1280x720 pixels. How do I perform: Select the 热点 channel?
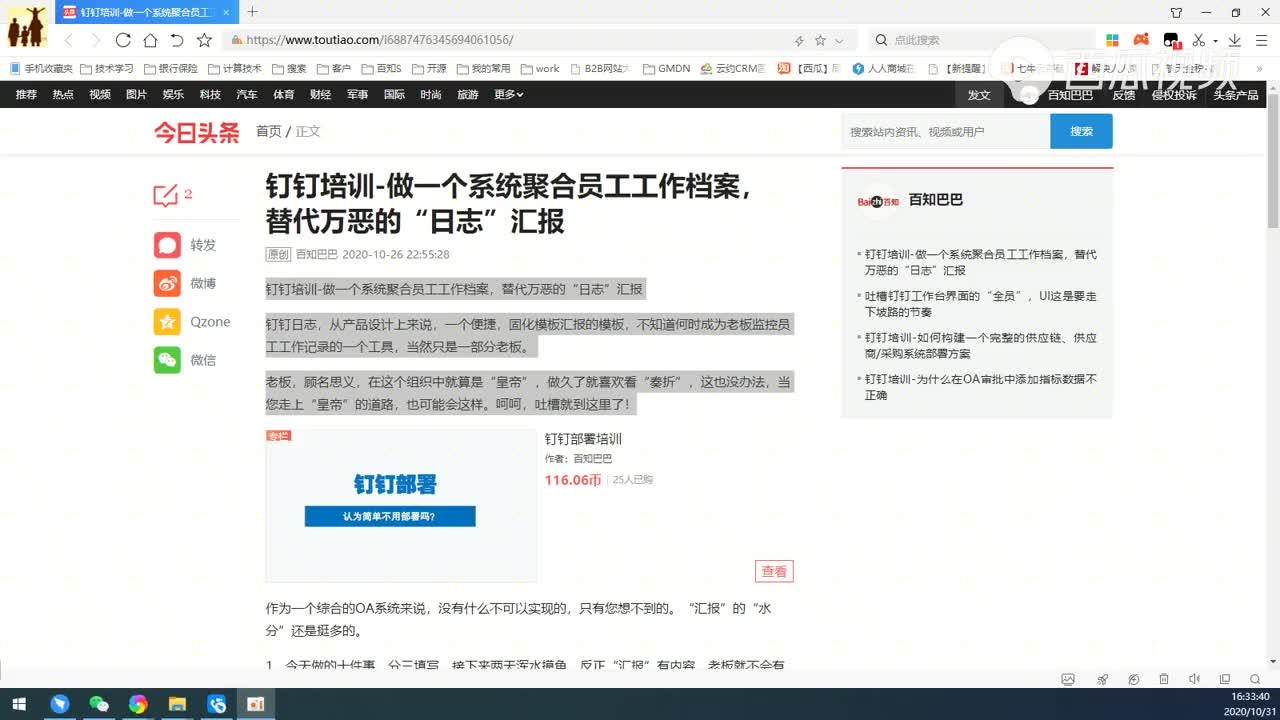coord(63,94)
